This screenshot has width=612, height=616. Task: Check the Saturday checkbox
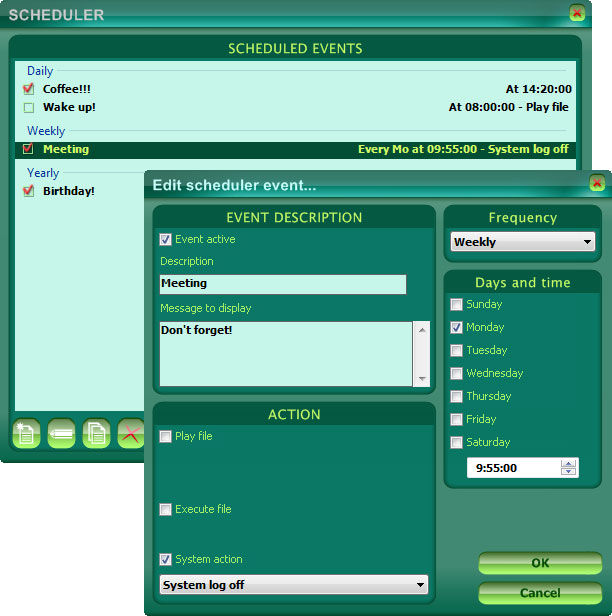[456, 442]
